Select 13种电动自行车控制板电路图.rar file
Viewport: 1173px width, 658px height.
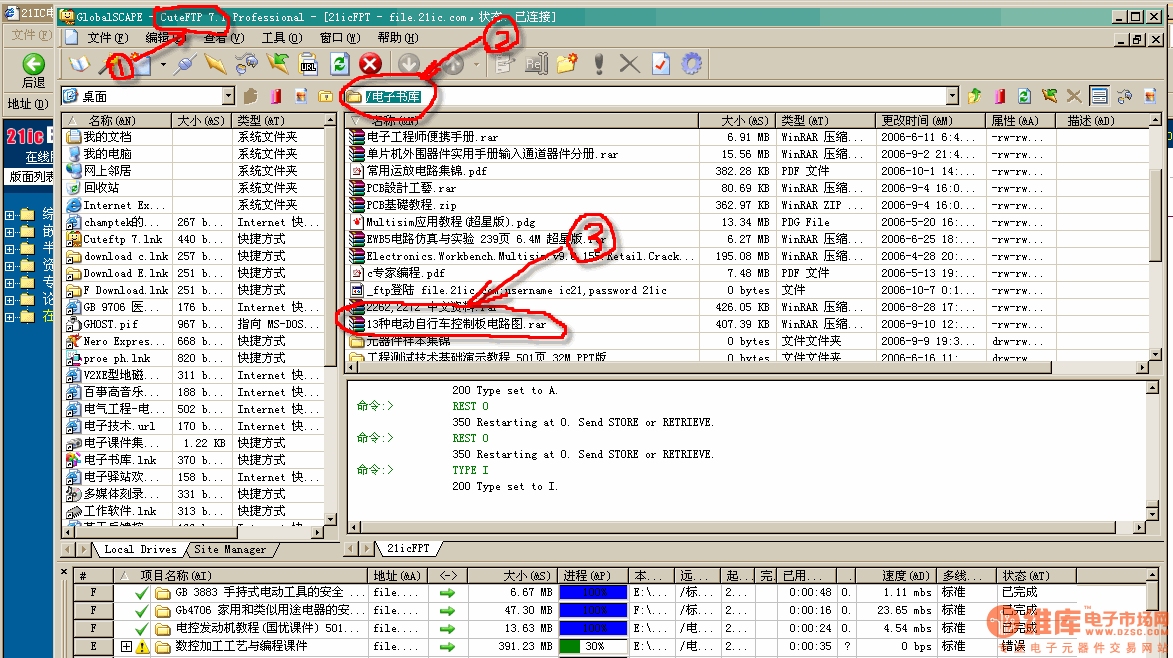pyautogui.click(x=456, y=324)
